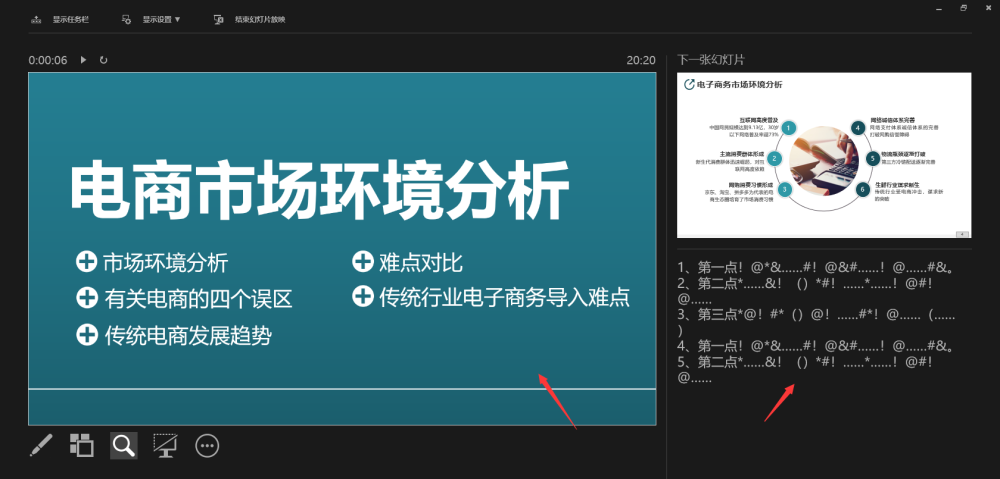Image resolution: width=1000 pixels, height=479 pixels.
Task: Click the elapsed time 0:00:06
Action: [x=48, y=60]
